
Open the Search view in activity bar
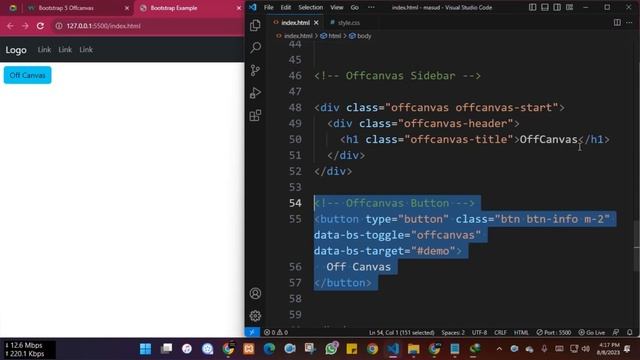coord(256,47)
